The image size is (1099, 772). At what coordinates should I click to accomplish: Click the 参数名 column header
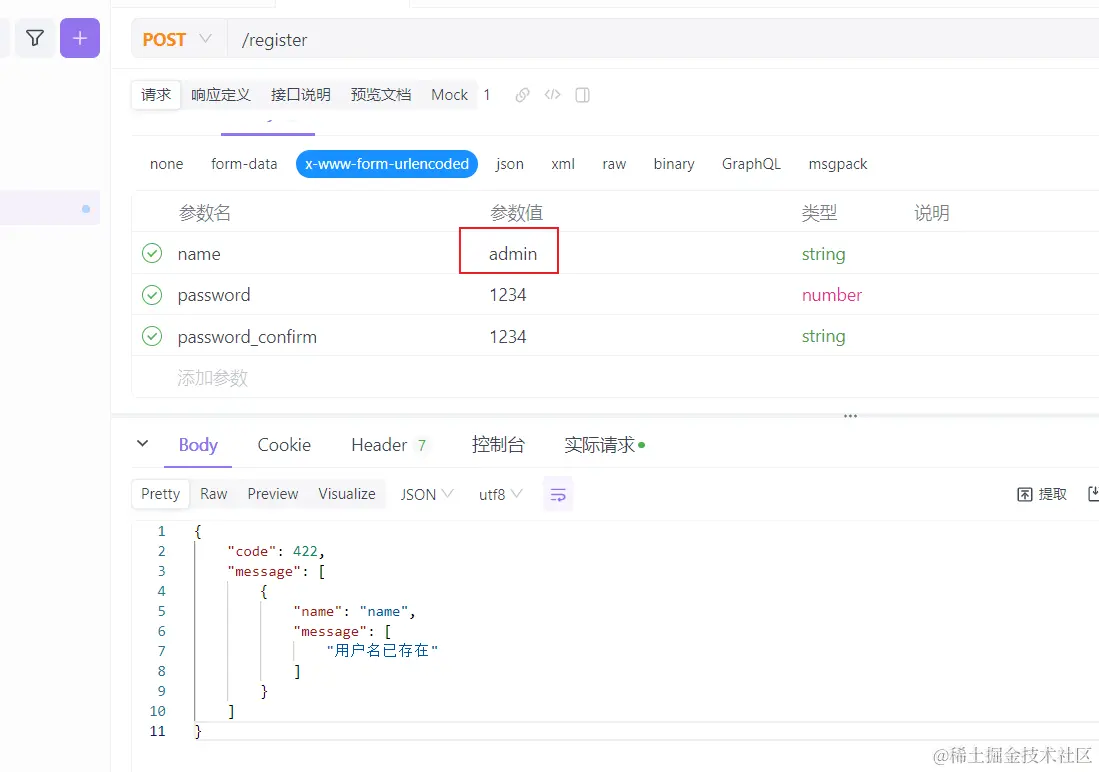pyautogui.click(x=204, y=212)
